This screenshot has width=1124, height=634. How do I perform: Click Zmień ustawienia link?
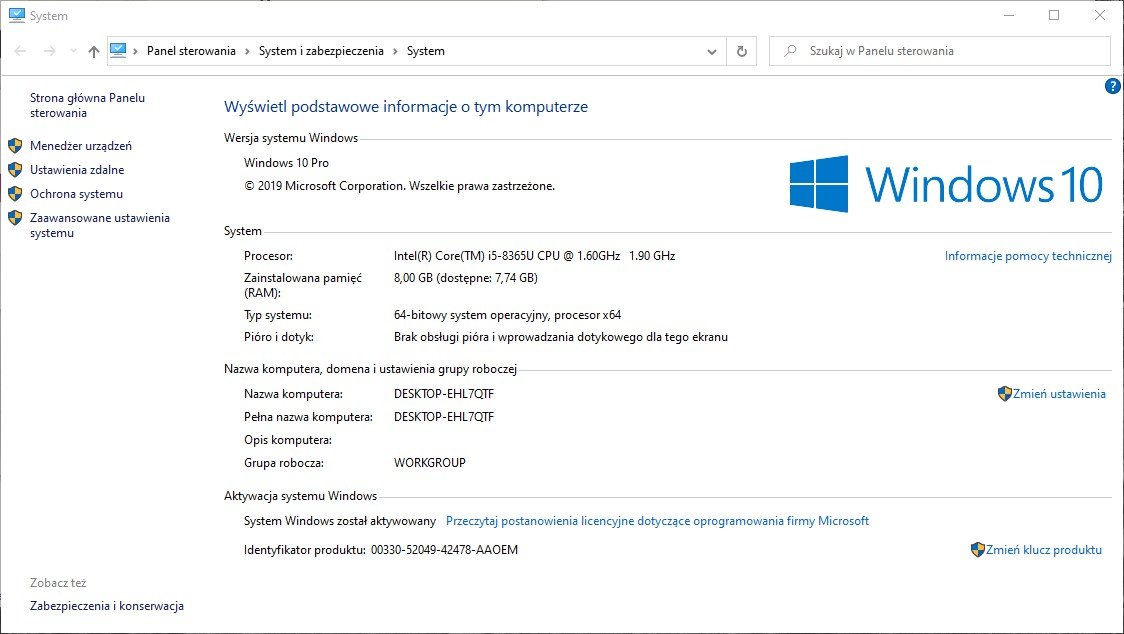point(1059,394)
